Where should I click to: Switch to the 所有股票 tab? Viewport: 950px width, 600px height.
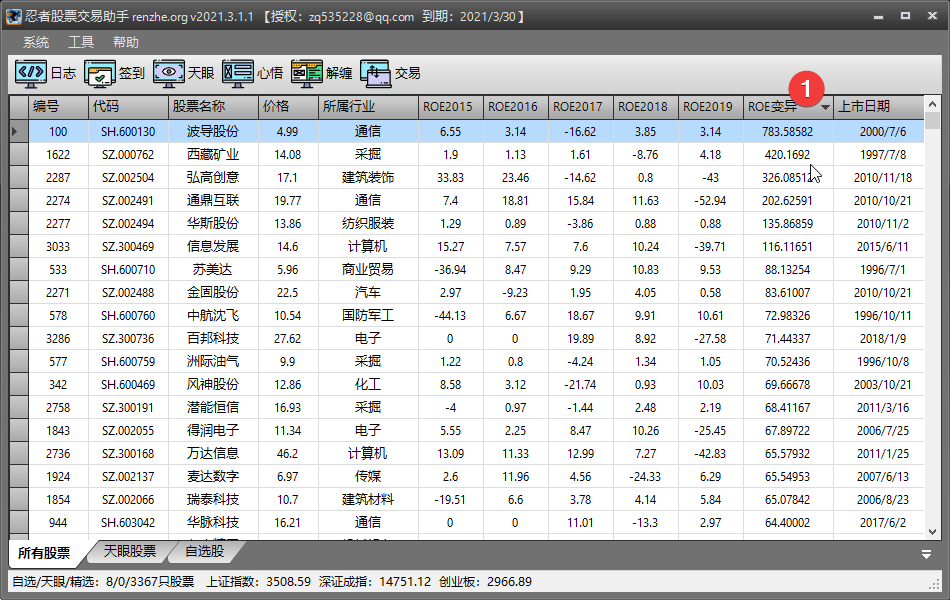44,552
